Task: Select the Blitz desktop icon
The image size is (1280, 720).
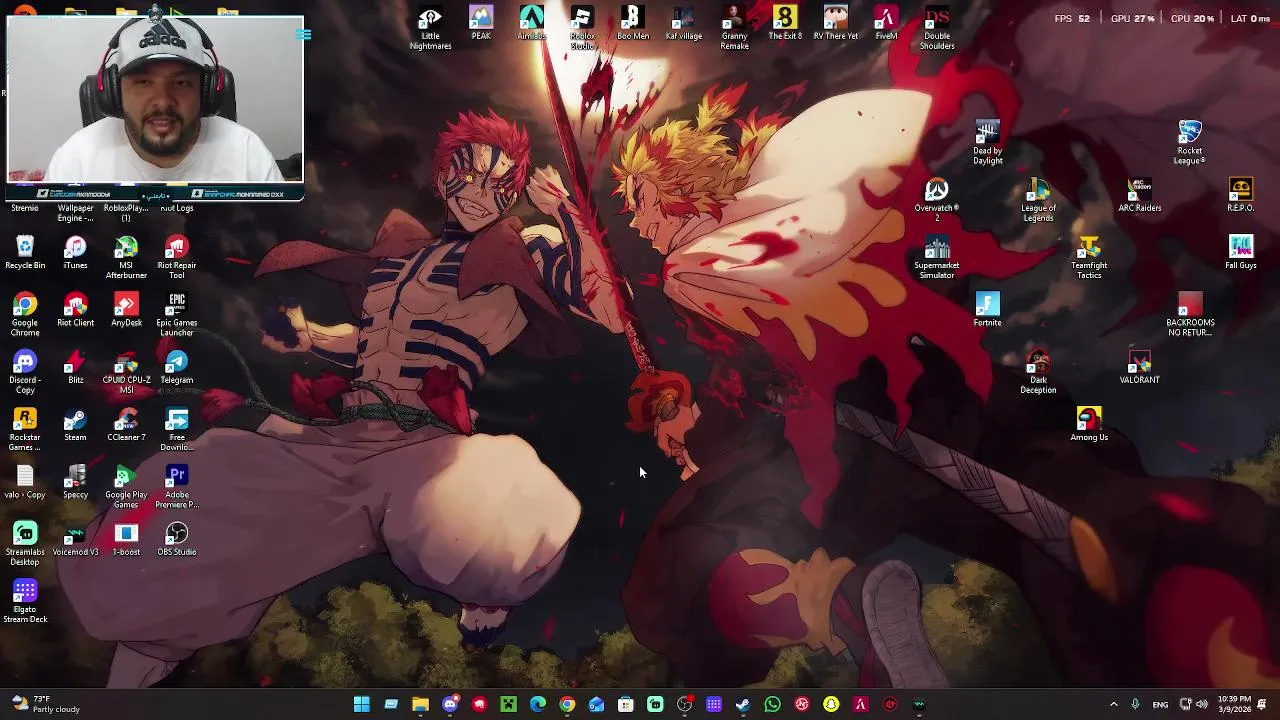Action: (x=75, y=367)
